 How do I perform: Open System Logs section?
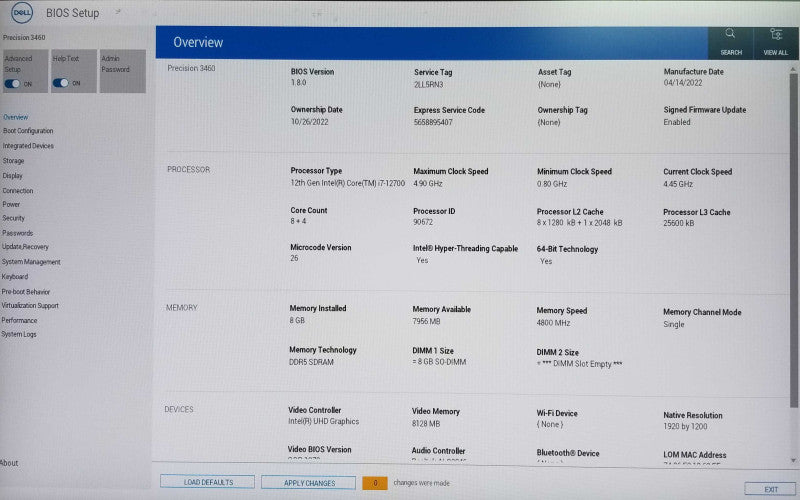(x=18, y=334)
